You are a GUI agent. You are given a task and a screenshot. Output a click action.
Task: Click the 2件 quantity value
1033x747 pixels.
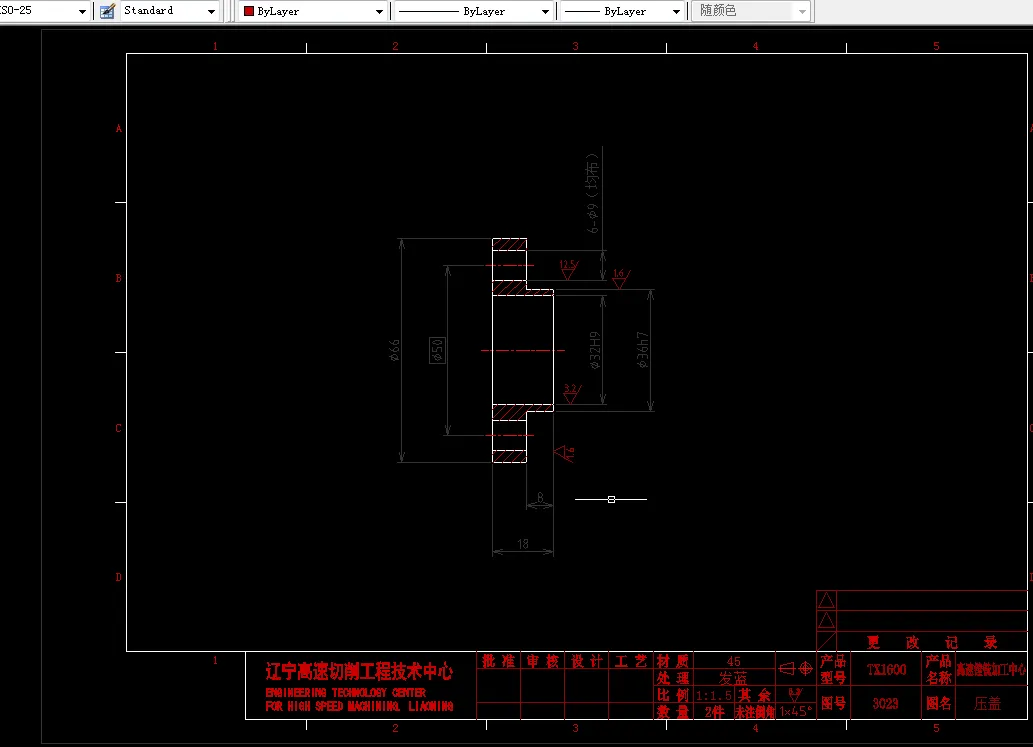(x=714, y=712)
